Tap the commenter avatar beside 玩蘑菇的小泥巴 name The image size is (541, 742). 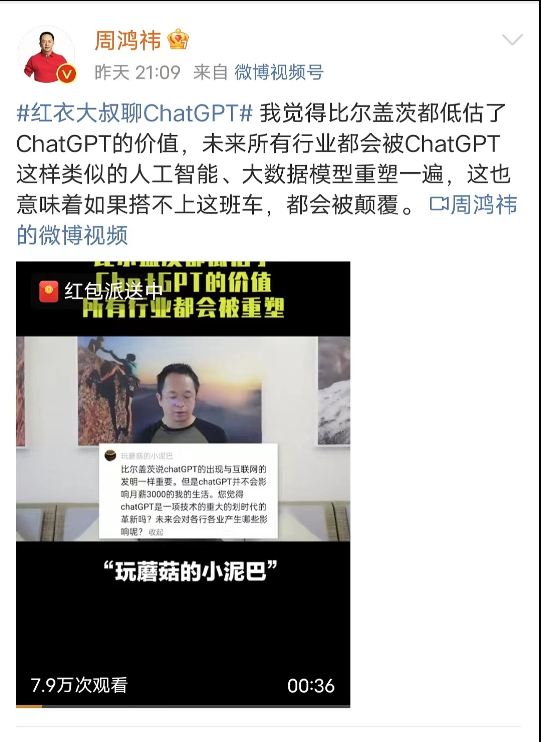click(110, 455)
